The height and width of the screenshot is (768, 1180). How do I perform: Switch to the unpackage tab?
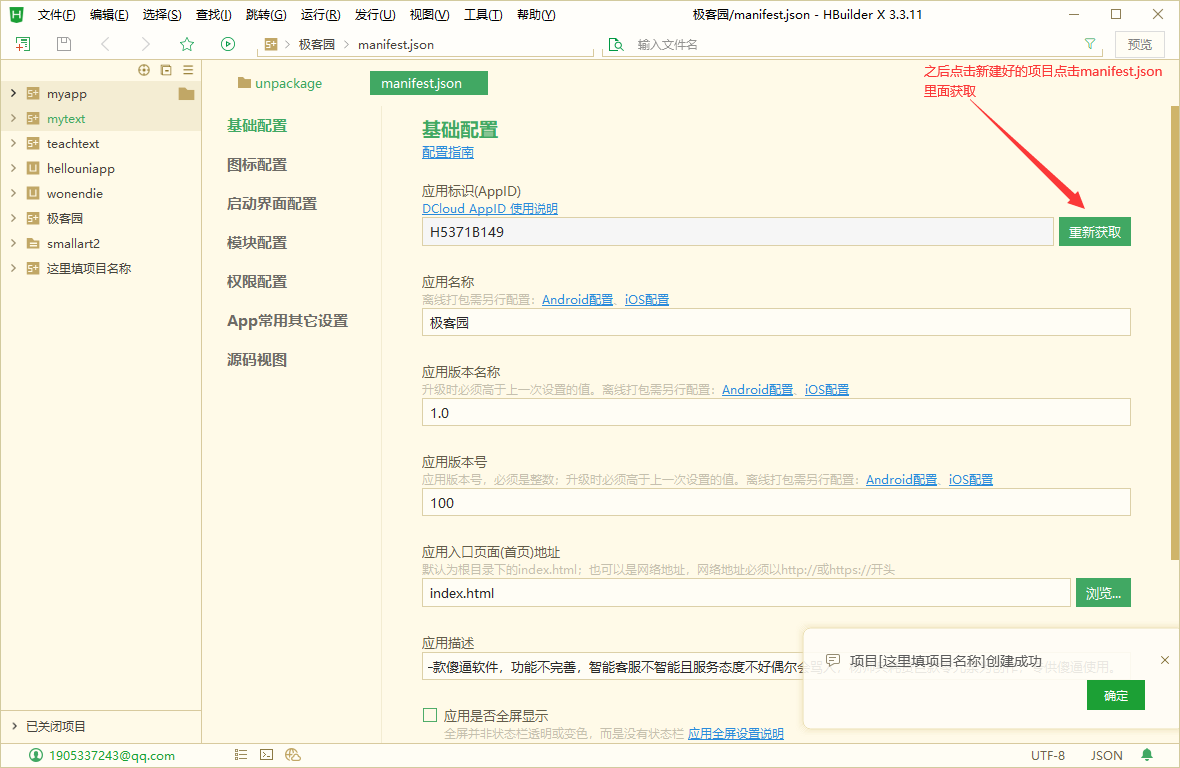point(280,83)
